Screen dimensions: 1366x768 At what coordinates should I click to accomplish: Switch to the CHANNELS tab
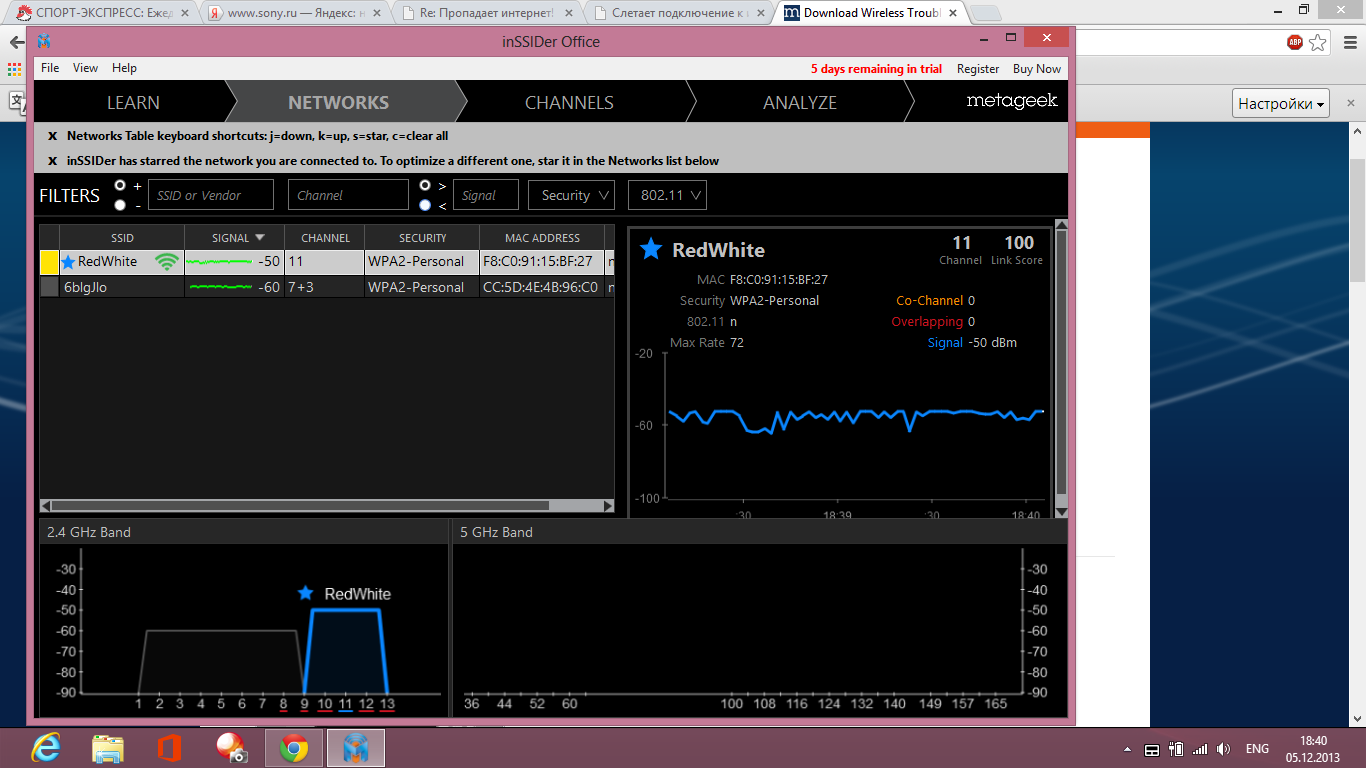point(569,102)
